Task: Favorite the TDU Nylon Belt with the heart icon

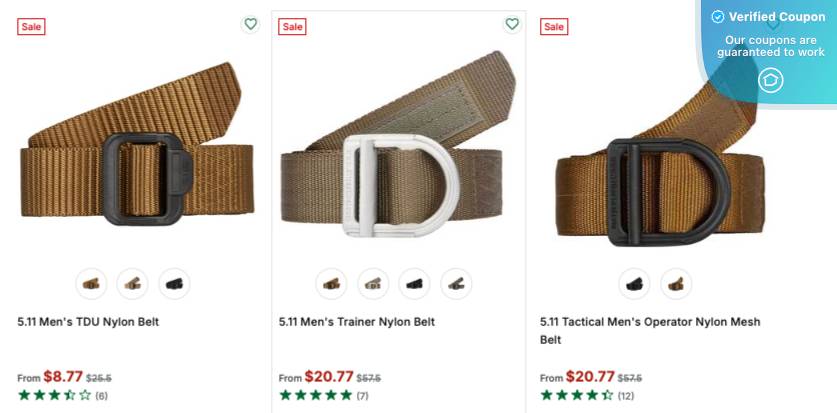Action: (x=250, y=24)
